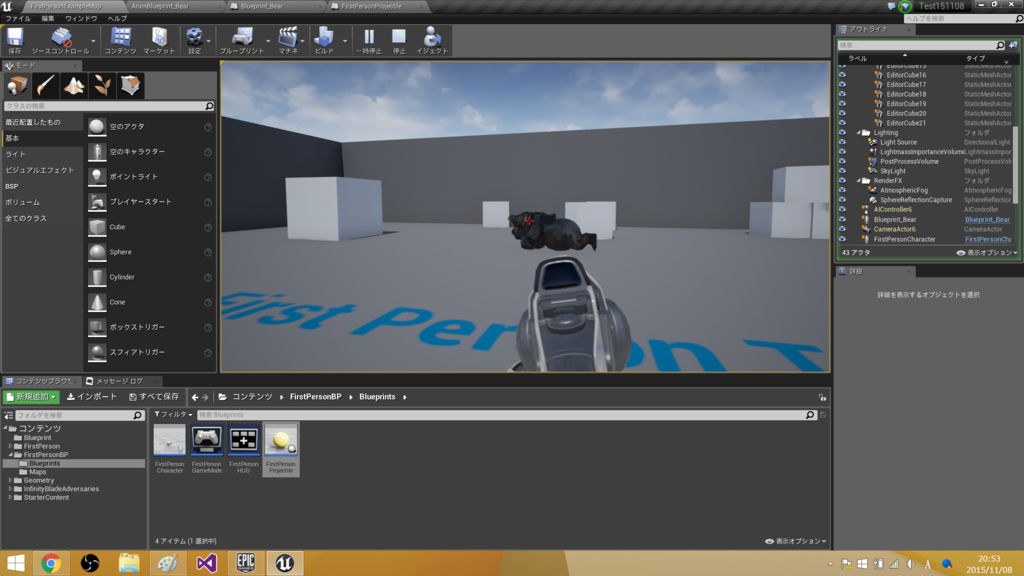The width and height of the screenshot is (1024, 576).
Task: Toggle visibility eye for AtmosphericFog
Action: [x=842, y=190]
